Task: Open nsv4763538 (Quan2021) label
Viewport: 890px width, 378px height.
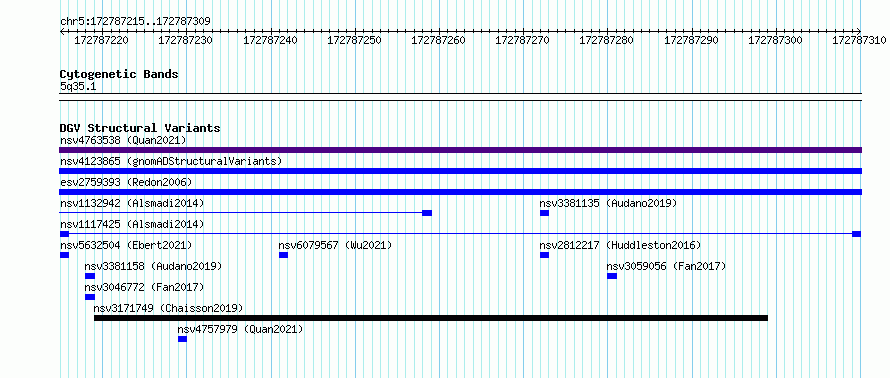Action: point(123,140)
